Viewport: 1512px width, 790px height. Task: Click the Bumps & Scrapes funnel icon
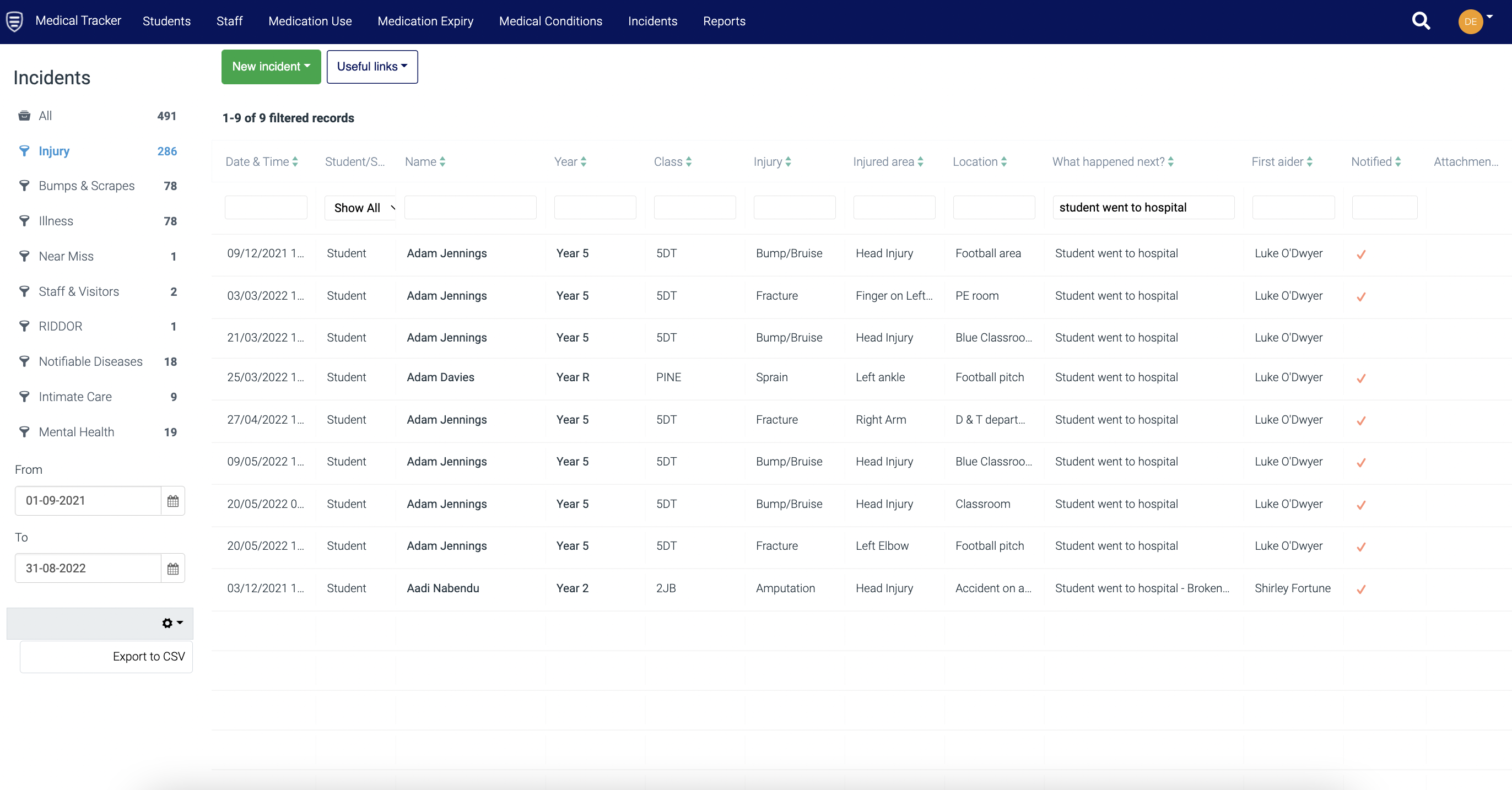(x=24, y=186)
